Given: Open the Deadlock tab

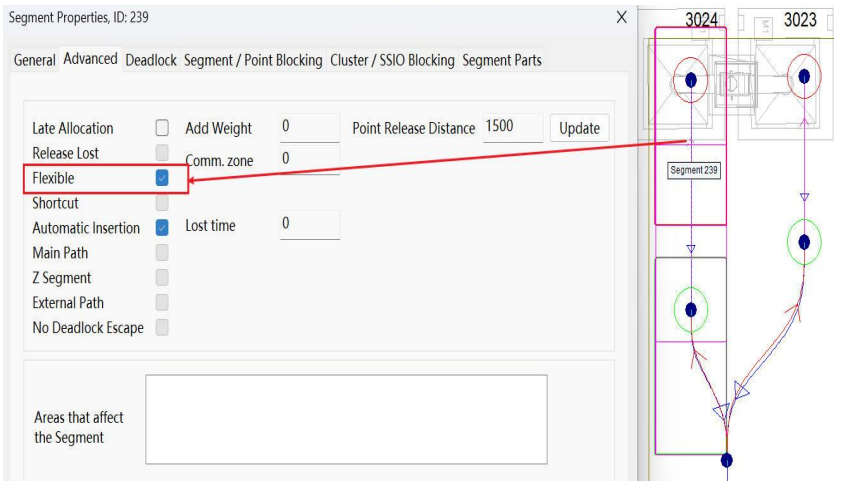Looking at the screenshot, I should 151,60.
